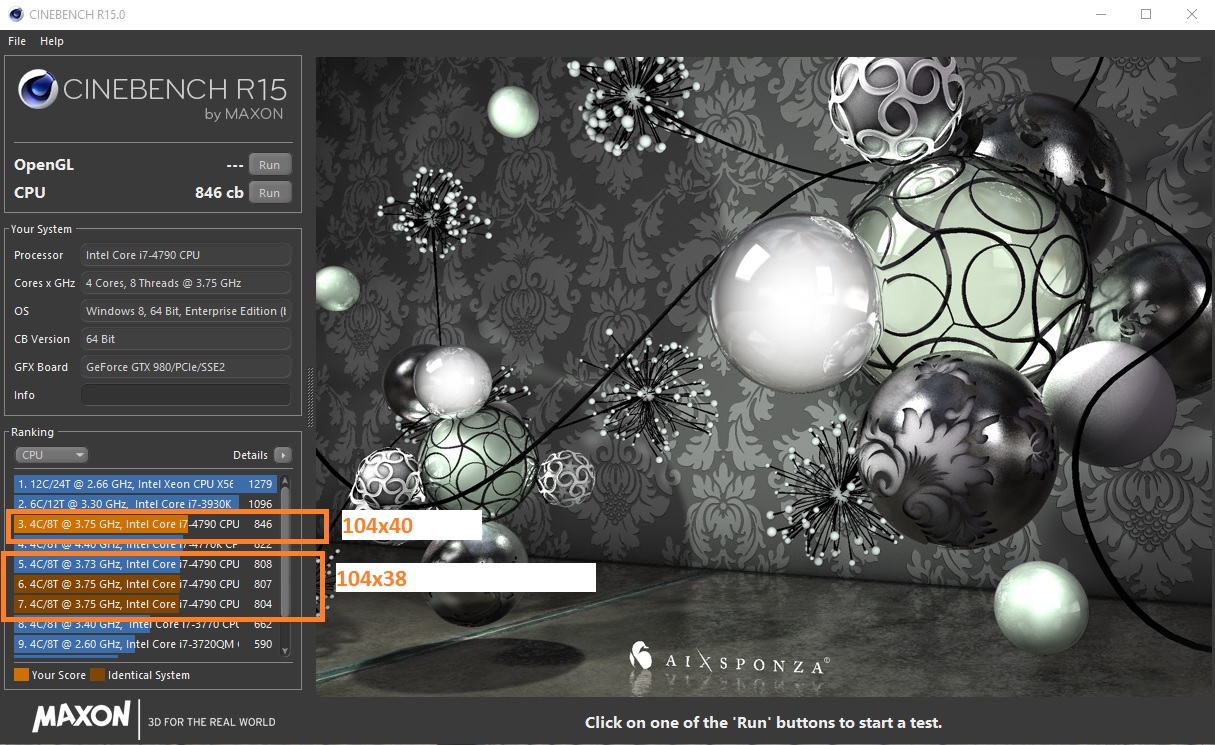Click the Processor field Intel Core i7-4790

186,255
